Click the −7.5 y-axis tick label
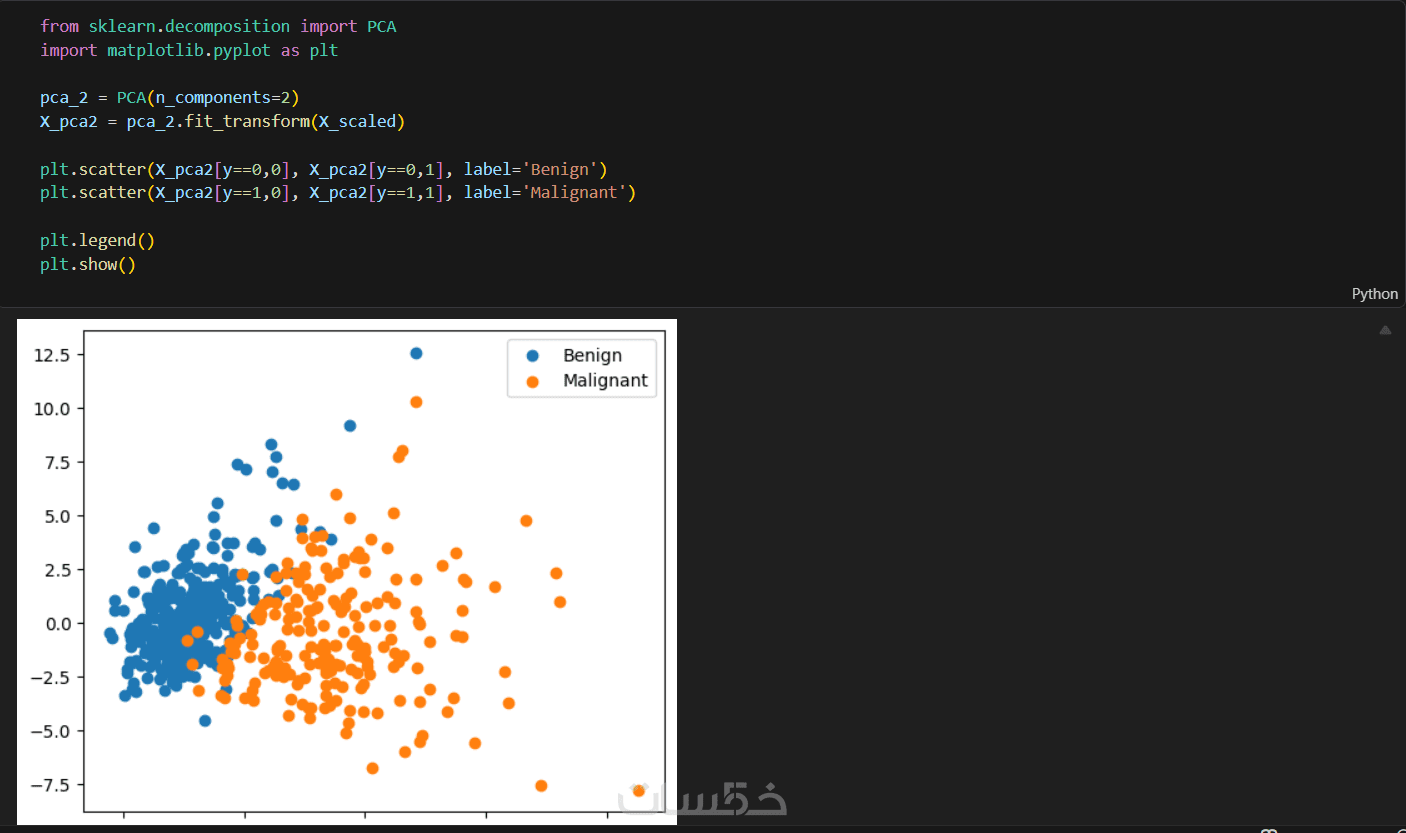The image size is (1406, 833). [51, 785]
